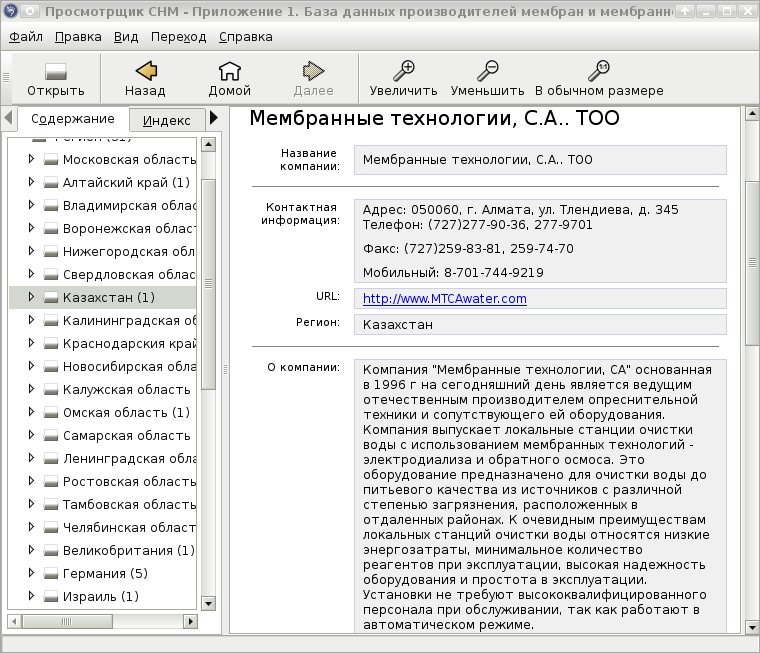Screen dimensions: 760x653
Task: Click the mobile line 'Мобильный: 8-701-744-9219'
Action: (453, 272)
